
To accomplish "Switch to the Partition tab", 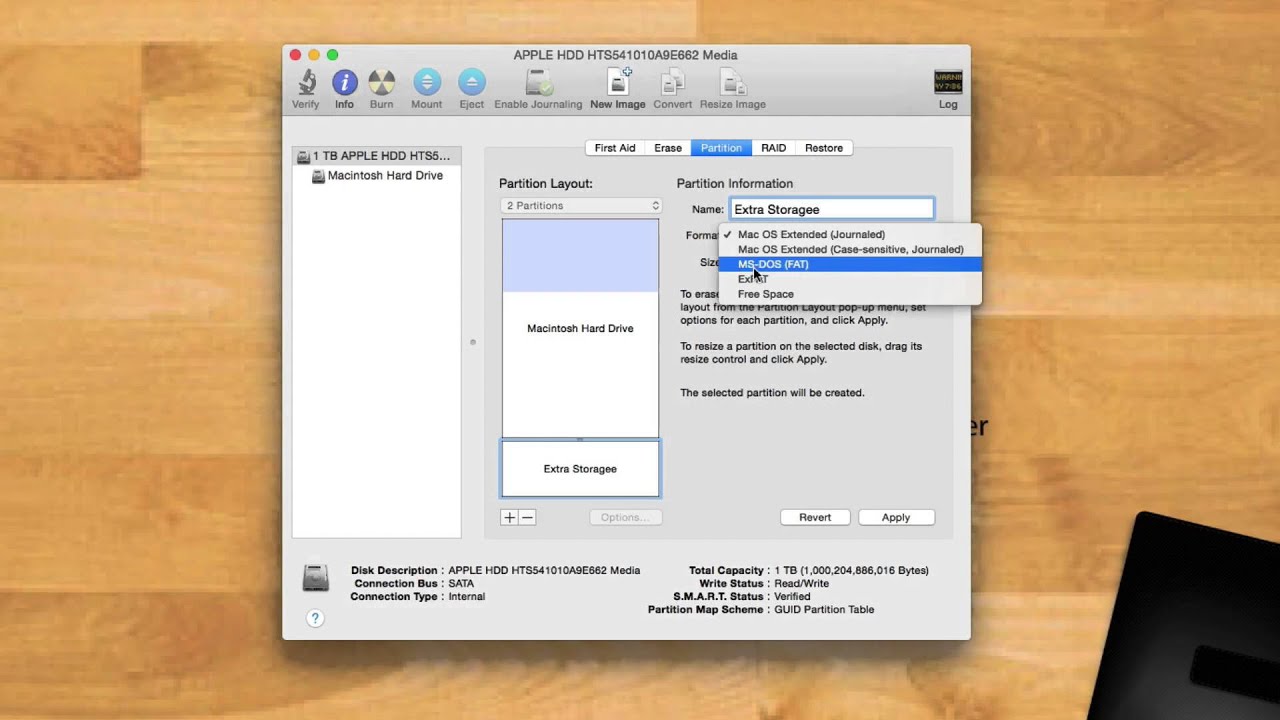I will coord(721,148).
